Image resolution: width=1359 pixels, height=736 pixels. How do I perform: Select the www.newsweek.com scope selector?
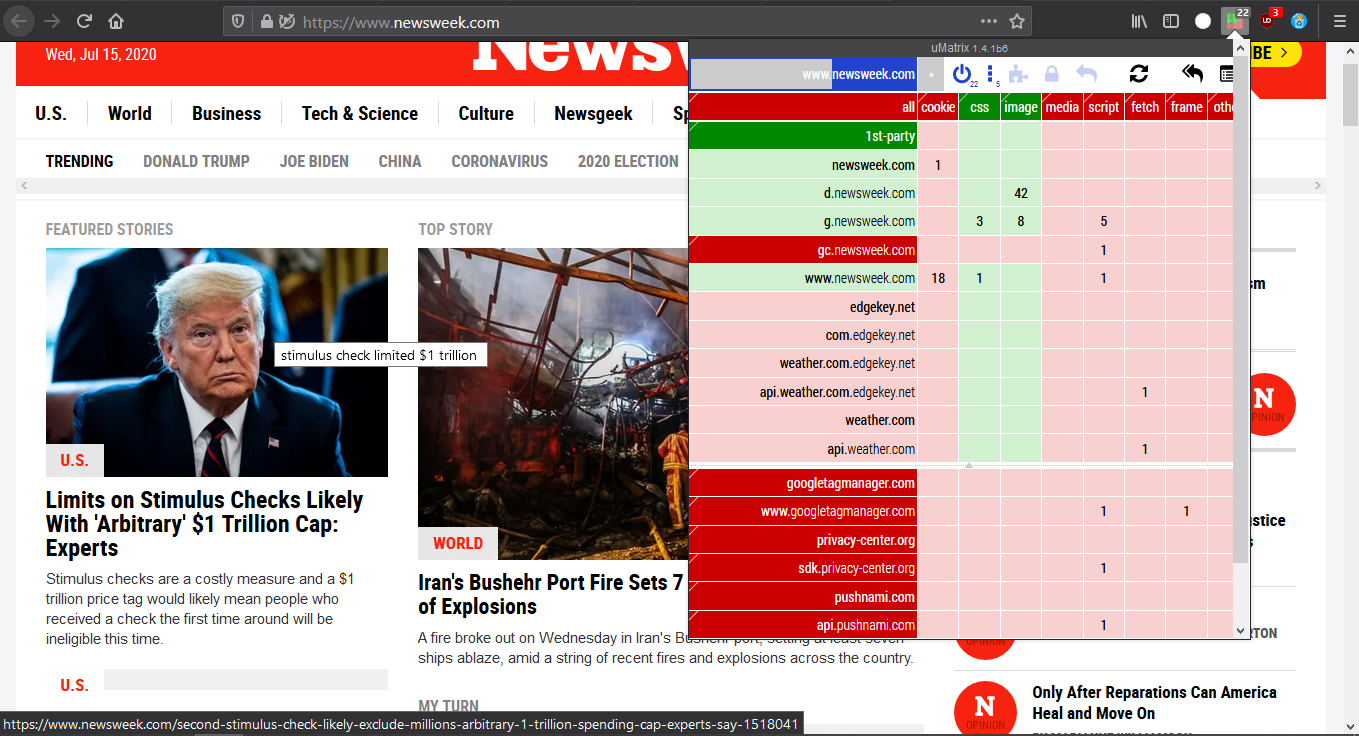point(803,74)
